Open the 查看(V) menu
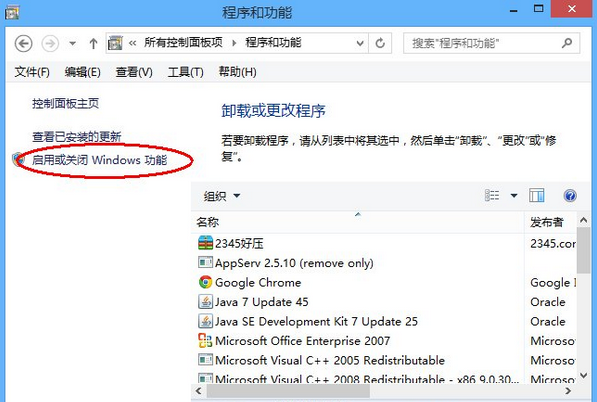 [x=134, y=72]
